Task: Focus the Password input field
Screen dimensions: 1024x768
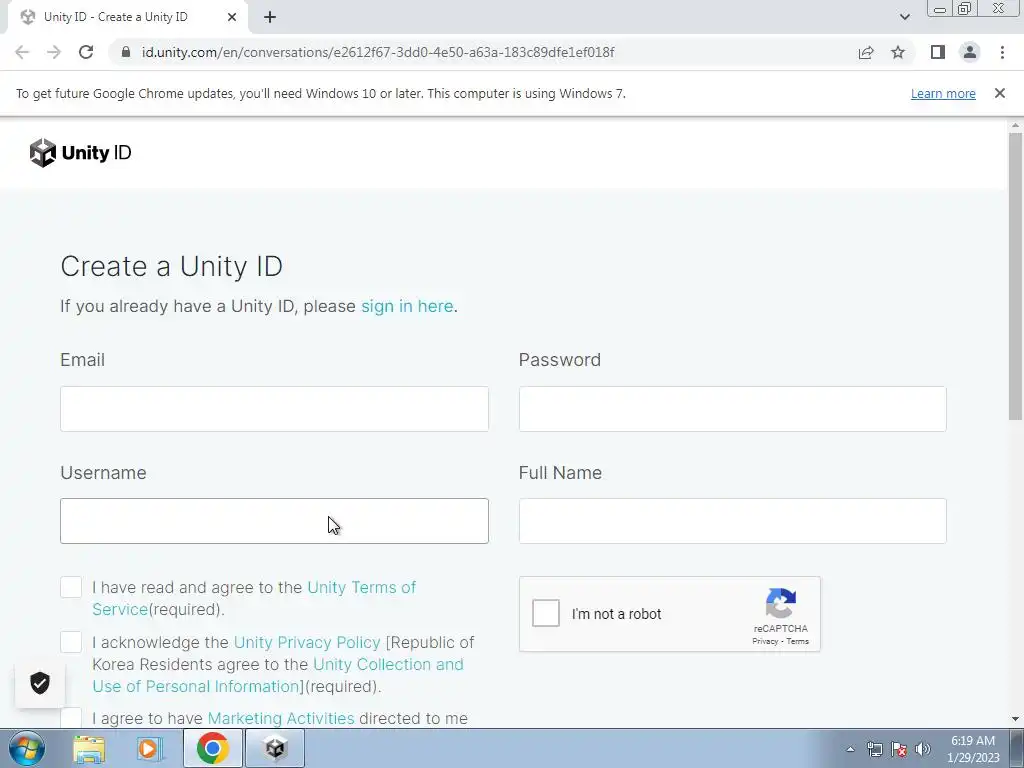Action: pyautogui.click(x=733, y=409)
